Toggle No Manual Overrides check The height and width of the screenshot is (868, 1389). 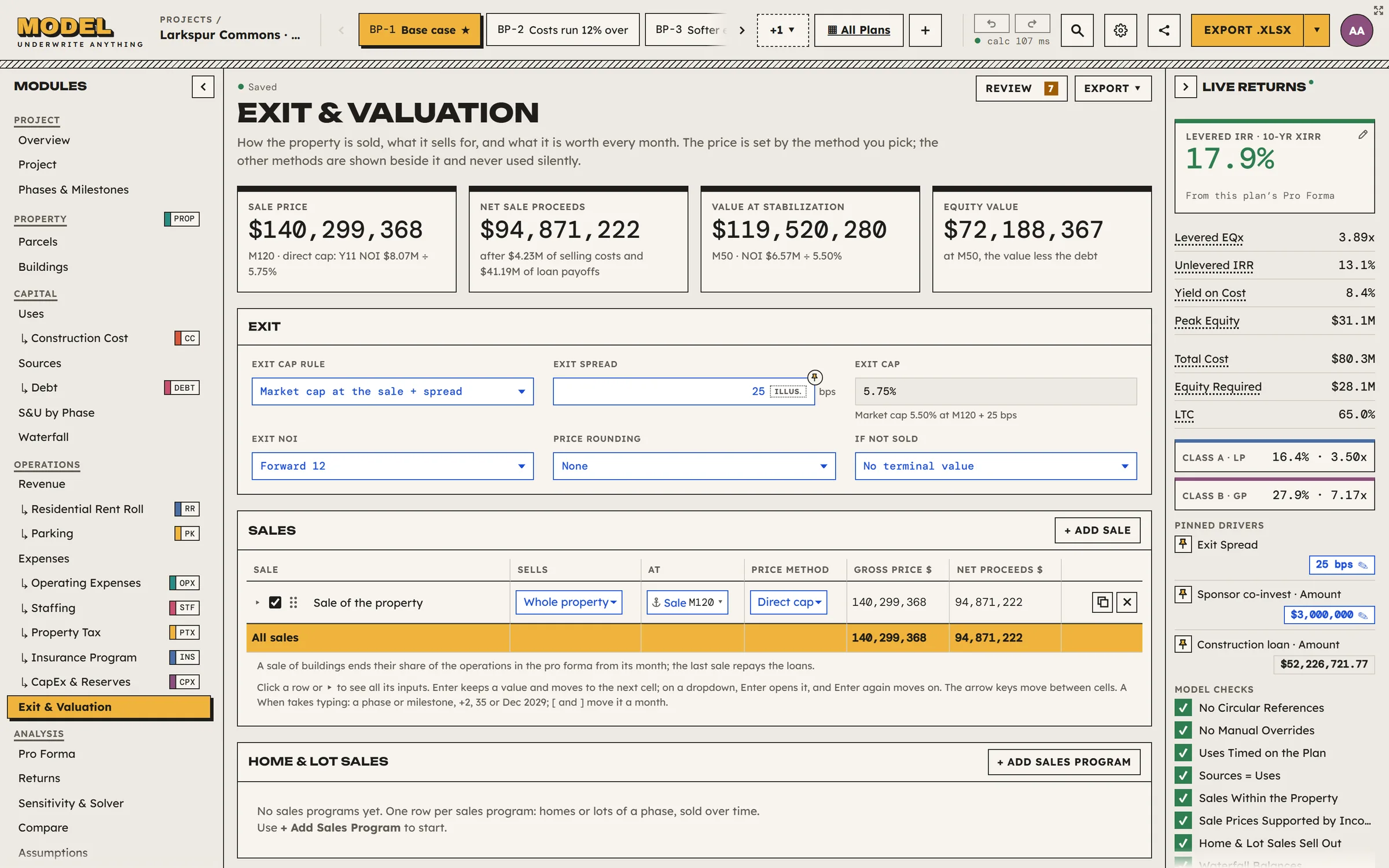tap(1183, 730)
